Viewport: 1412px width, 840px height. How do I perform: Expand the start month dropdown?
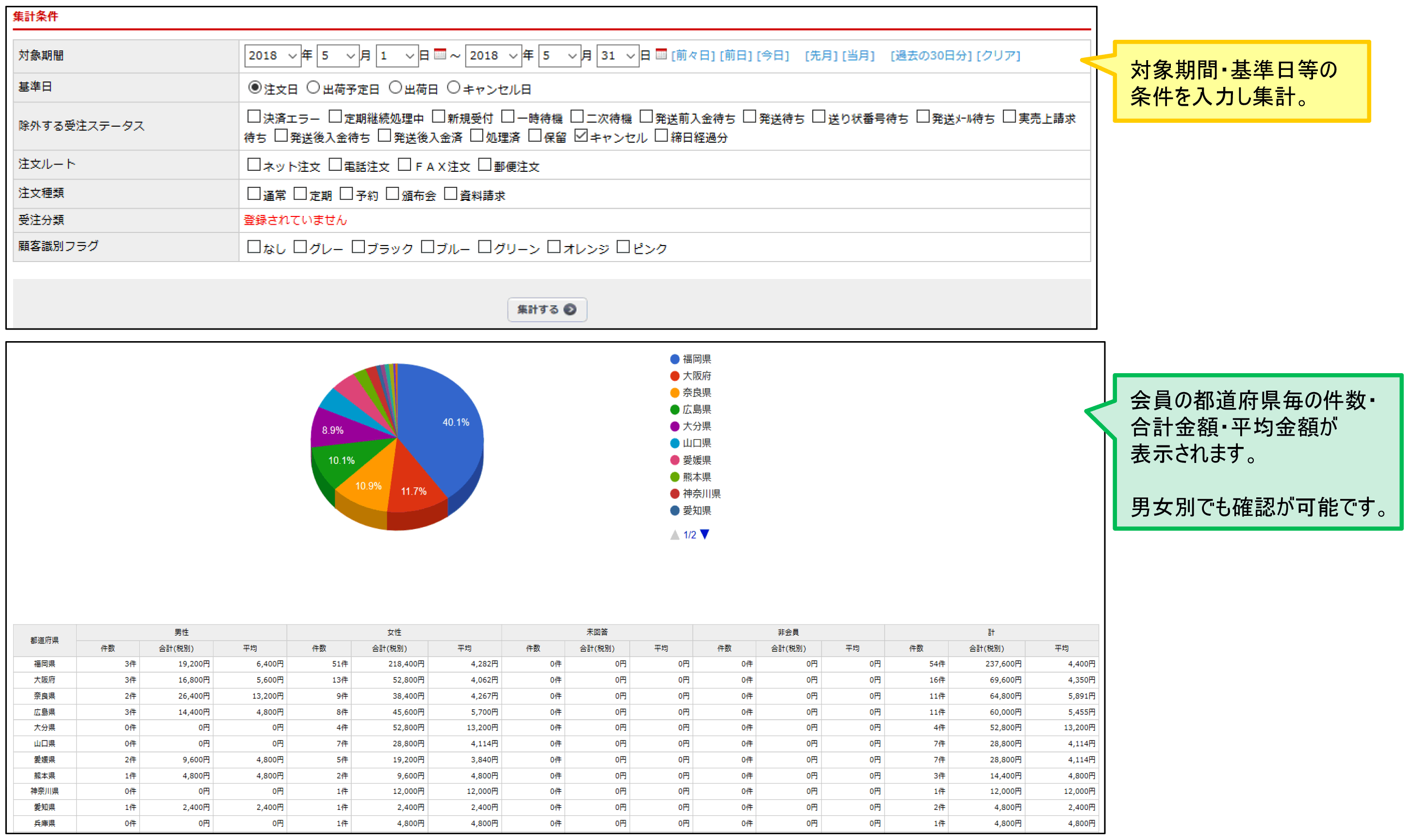[x=338, y=55]
